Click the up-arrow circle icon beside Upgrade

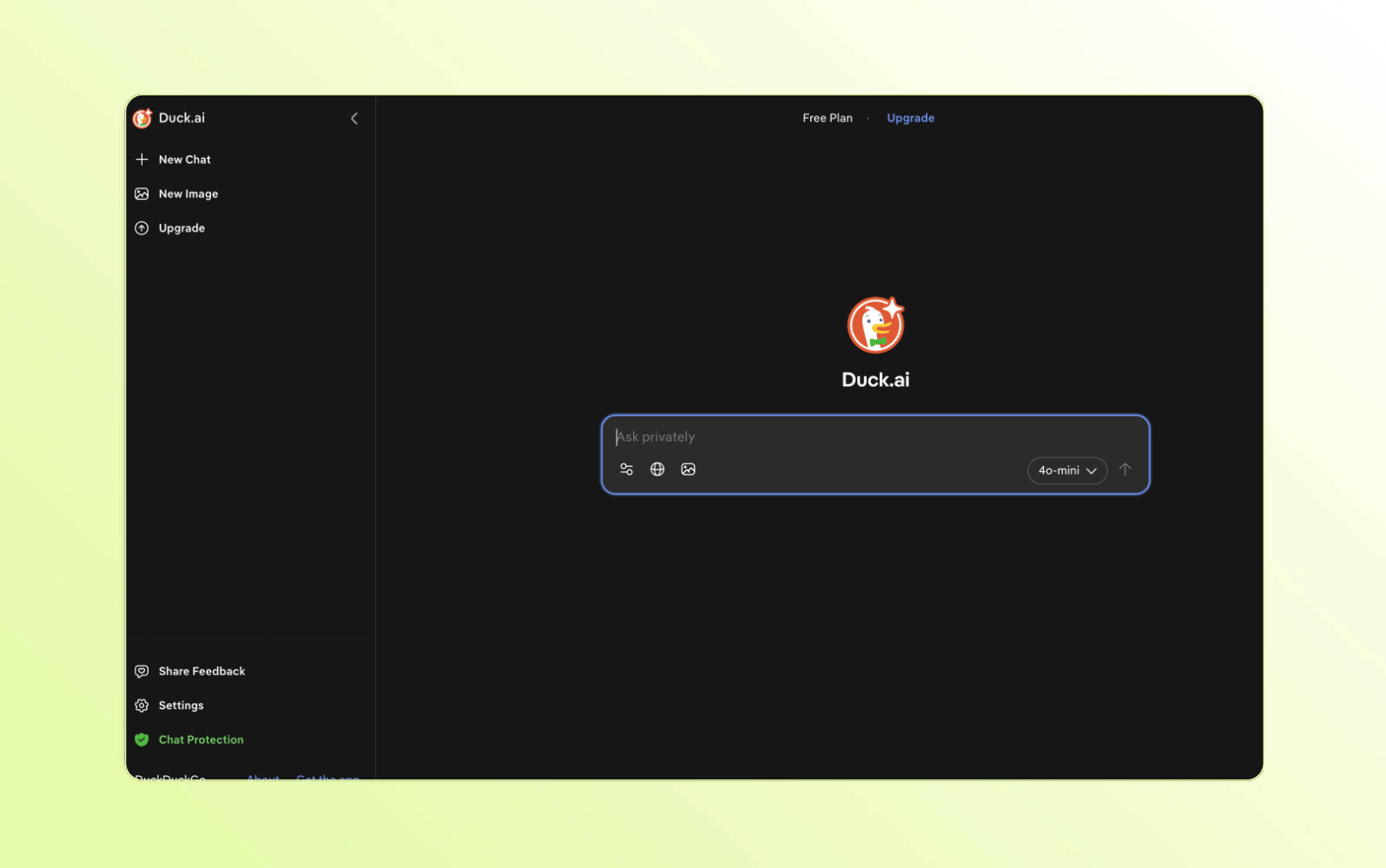[x=142, y=228]
